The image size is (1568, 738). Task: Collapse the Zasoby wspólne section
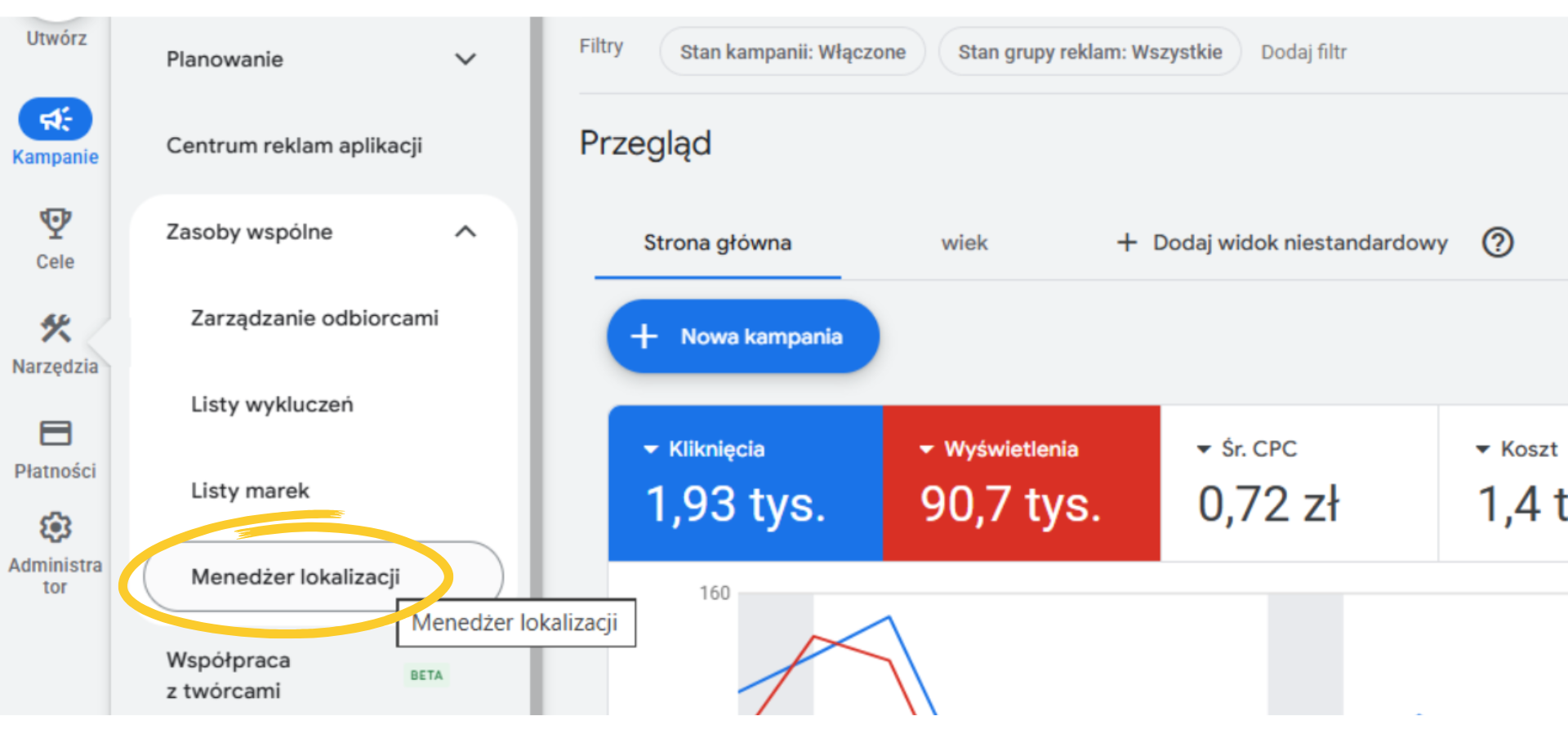pyautogui.click(x=465, y=232)
